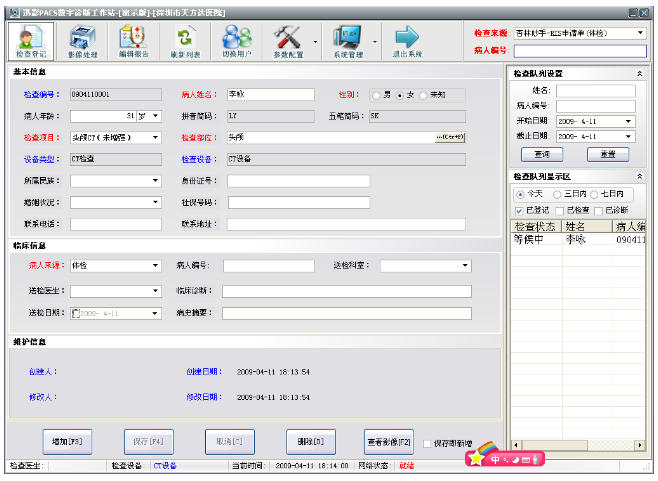Open the 检查来源 source dropdown
The image size is (658, 481).
640,33
